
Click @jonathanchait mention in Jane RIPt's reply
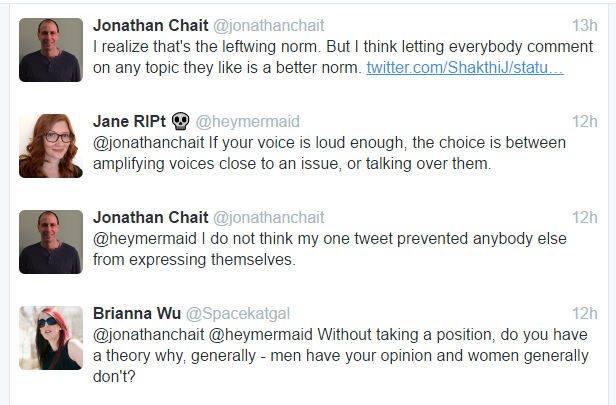click(x=148, y=143)
